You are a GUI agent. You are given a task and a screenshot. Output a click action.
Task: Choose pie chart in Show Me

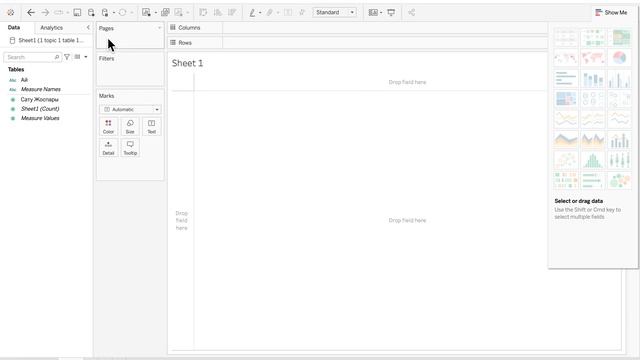tap(619, 58)
